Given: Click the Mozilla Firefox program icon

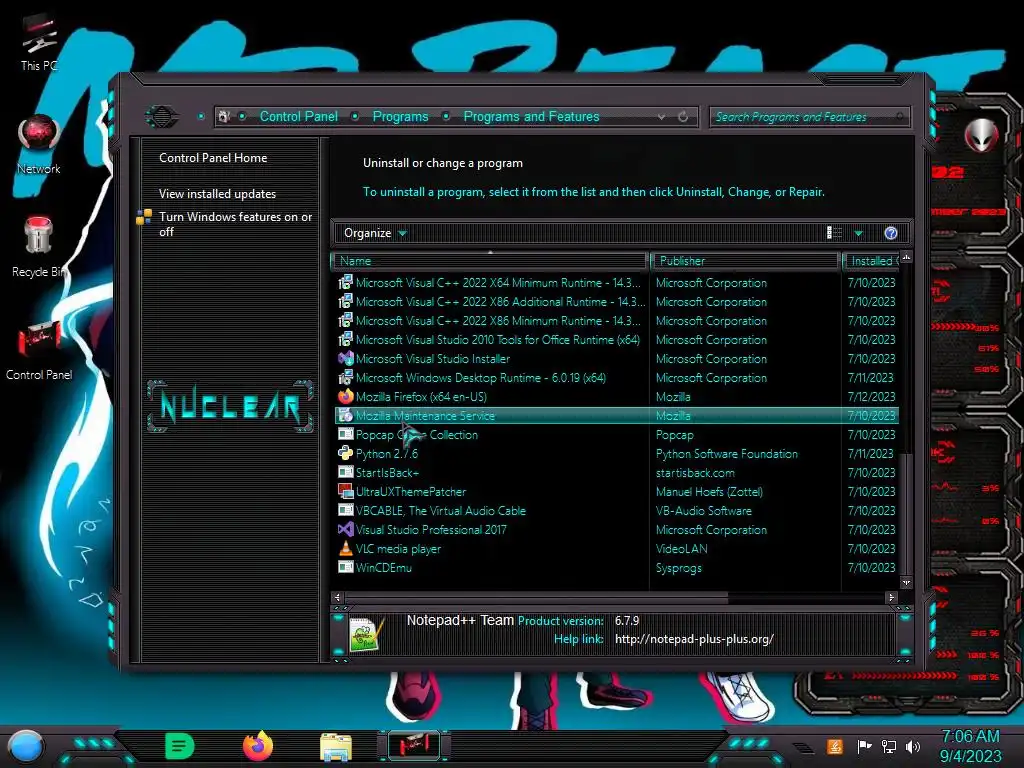Looking at the screenshot, I should click(x=345, y=396).
